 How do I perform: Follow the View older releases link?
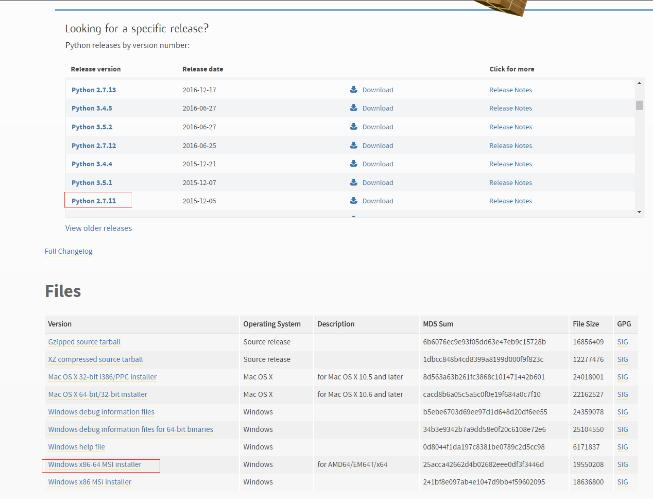[99, 228]
